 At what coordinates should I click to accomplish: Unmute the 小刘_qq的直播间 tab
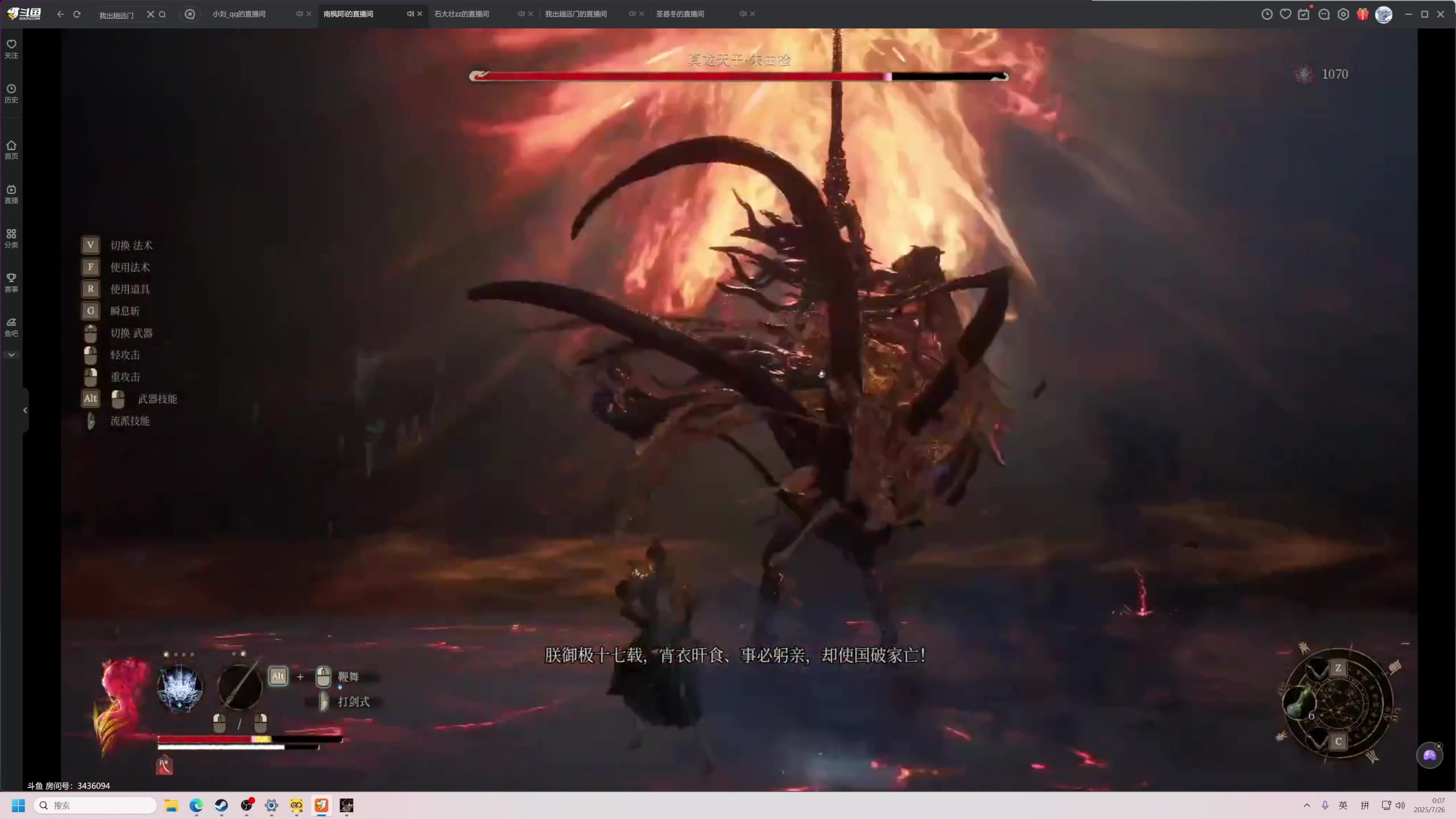(x=299, y=14)
